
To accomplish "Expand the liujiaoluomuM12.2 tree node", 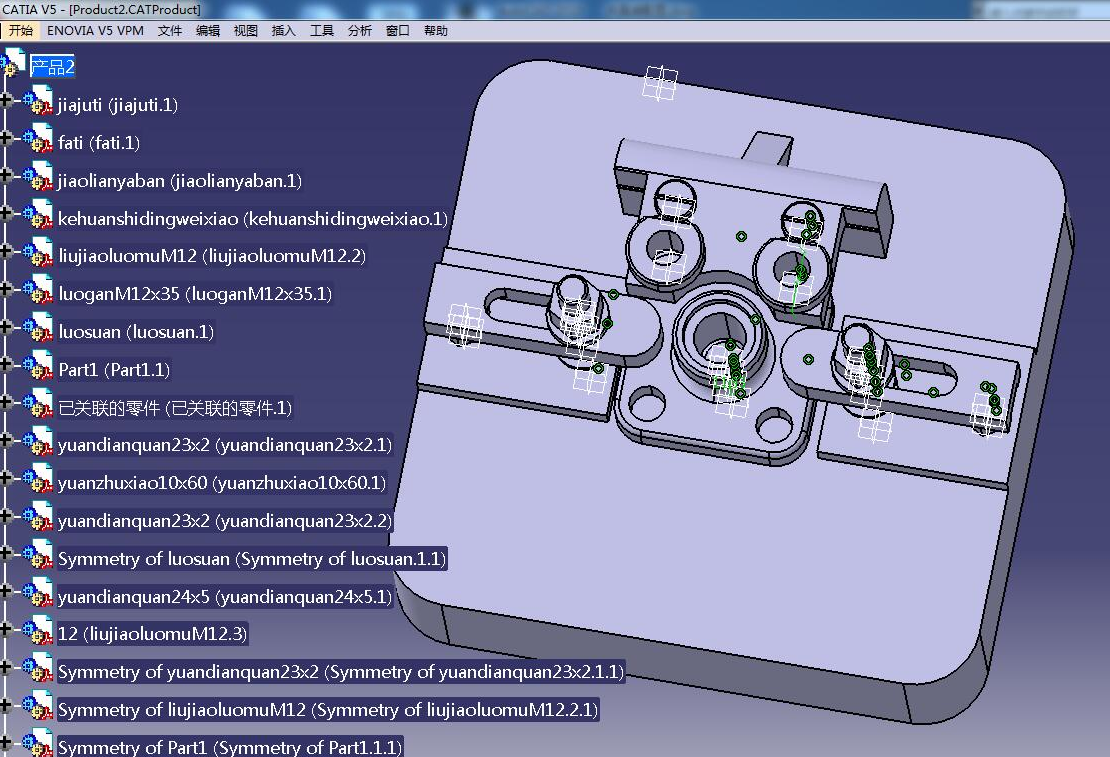I will [6, 251].
